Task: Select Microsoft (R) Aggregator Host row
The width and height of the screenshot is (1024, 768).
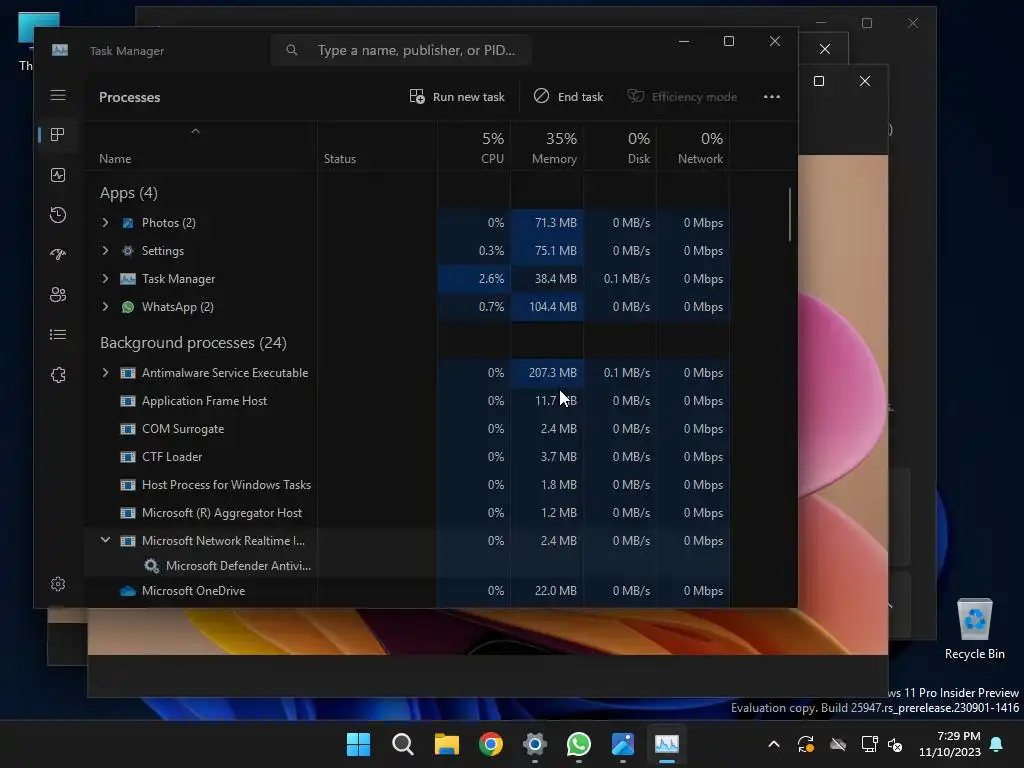Action: [x=408, y=513]
